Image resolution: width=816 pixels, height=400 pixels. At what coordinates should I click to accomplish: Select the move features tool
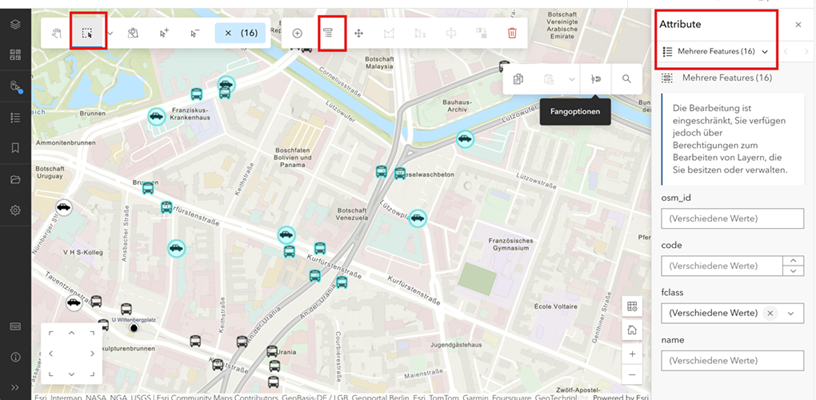pos(359,33)
